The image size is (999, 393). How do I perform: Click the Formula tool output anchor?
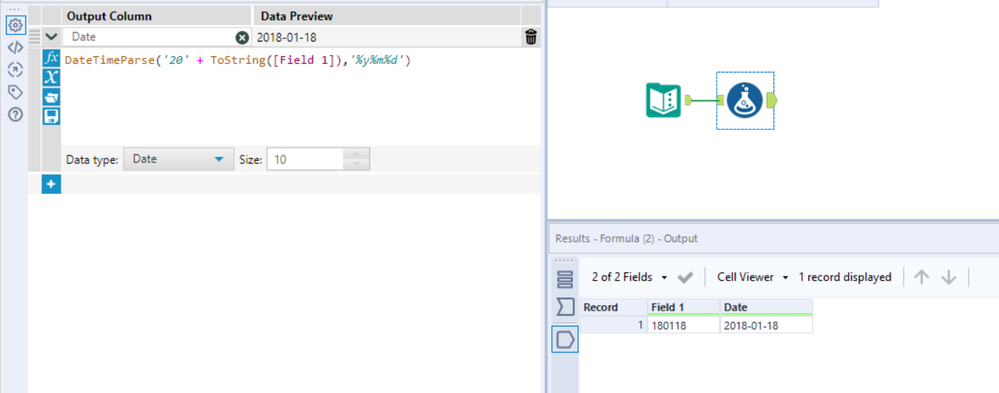[772, 100]
